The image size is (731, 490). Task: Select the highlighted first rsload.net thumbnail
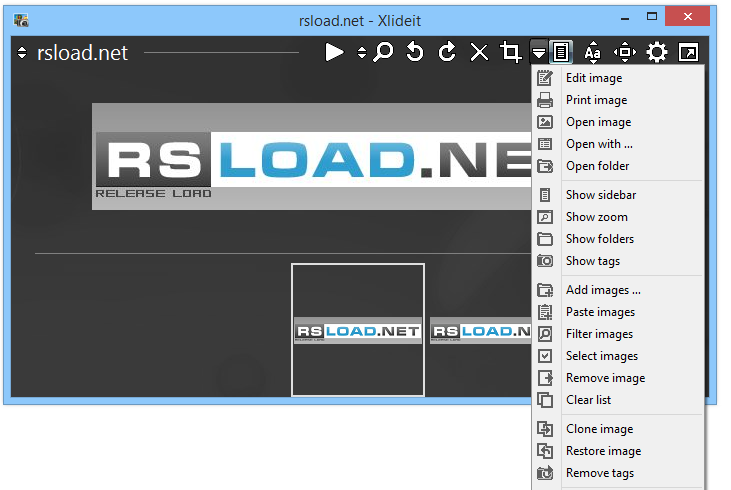coord(358,330)
